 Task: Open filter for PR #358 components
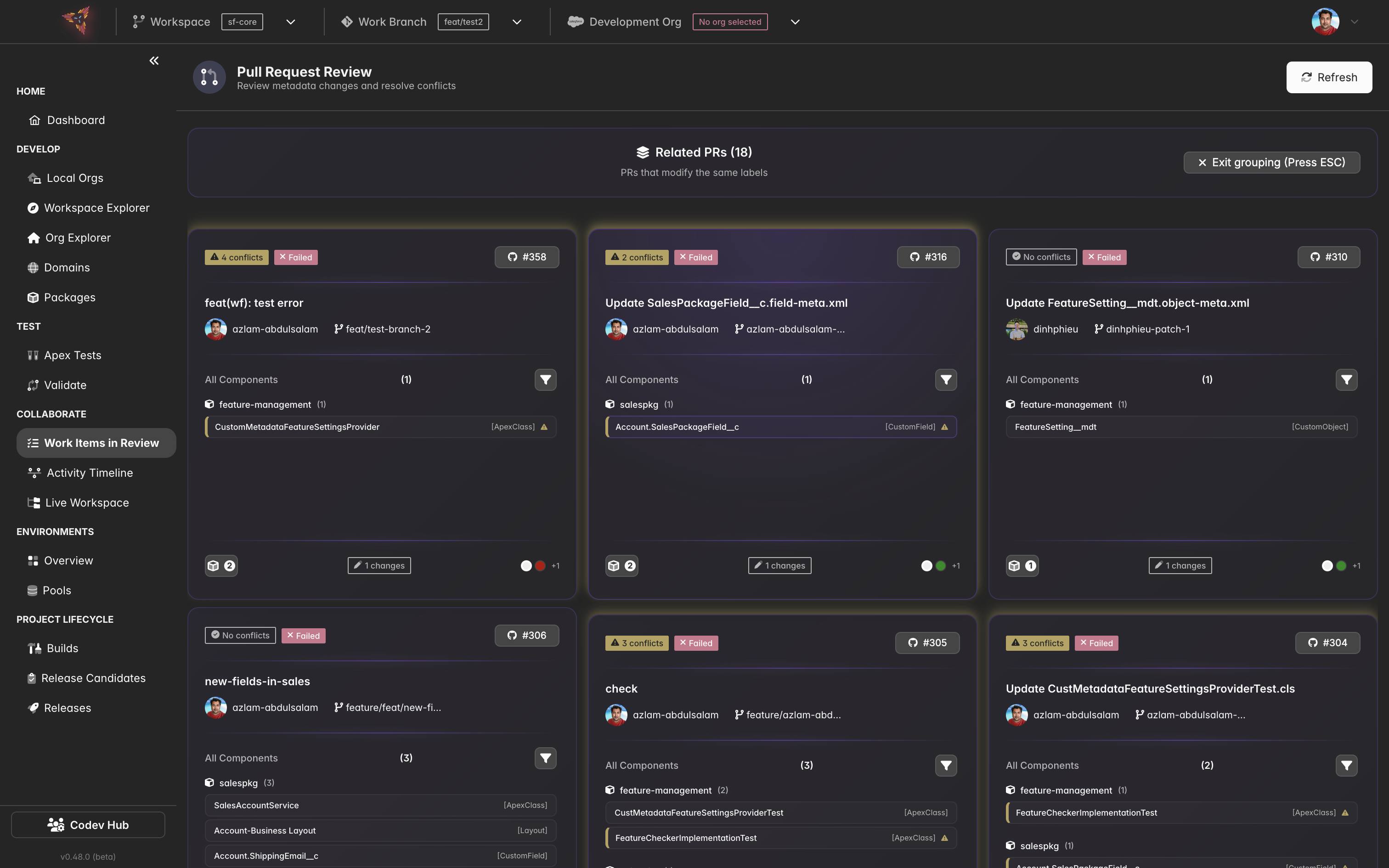(545, 379)
